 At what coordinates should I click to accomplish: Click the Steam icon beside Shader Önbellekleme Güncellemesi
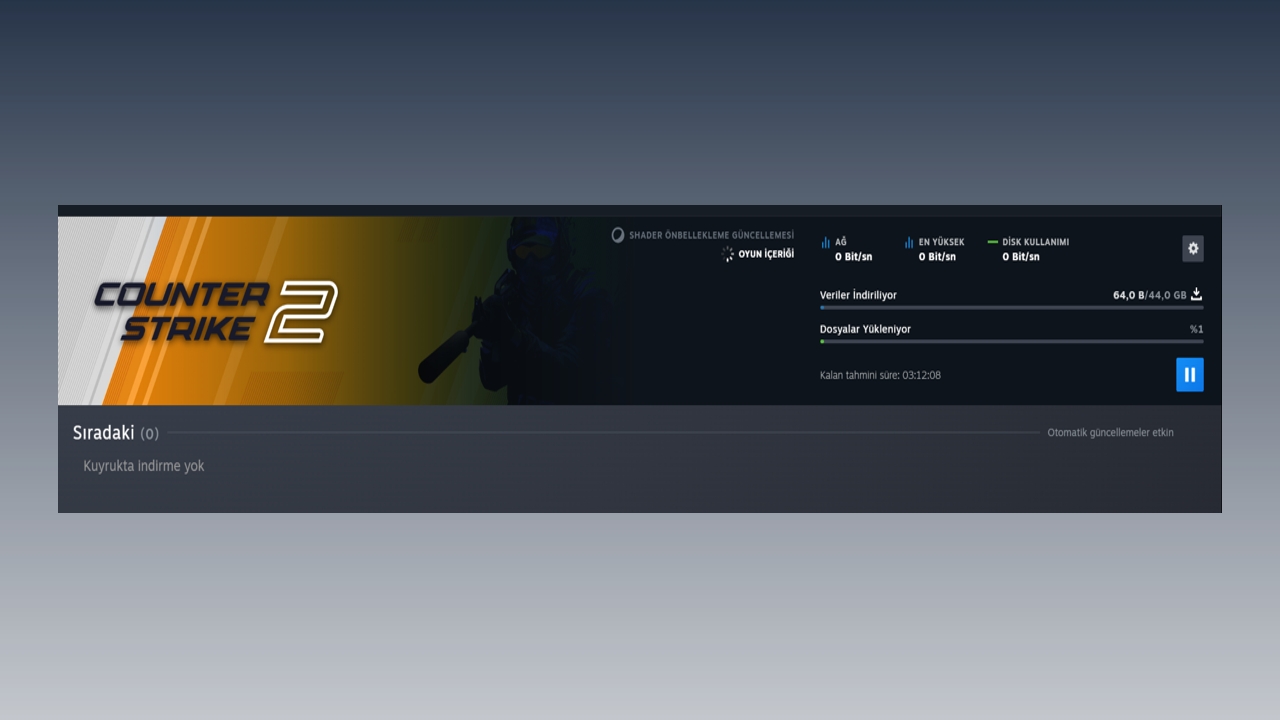[x=618, y=235]
